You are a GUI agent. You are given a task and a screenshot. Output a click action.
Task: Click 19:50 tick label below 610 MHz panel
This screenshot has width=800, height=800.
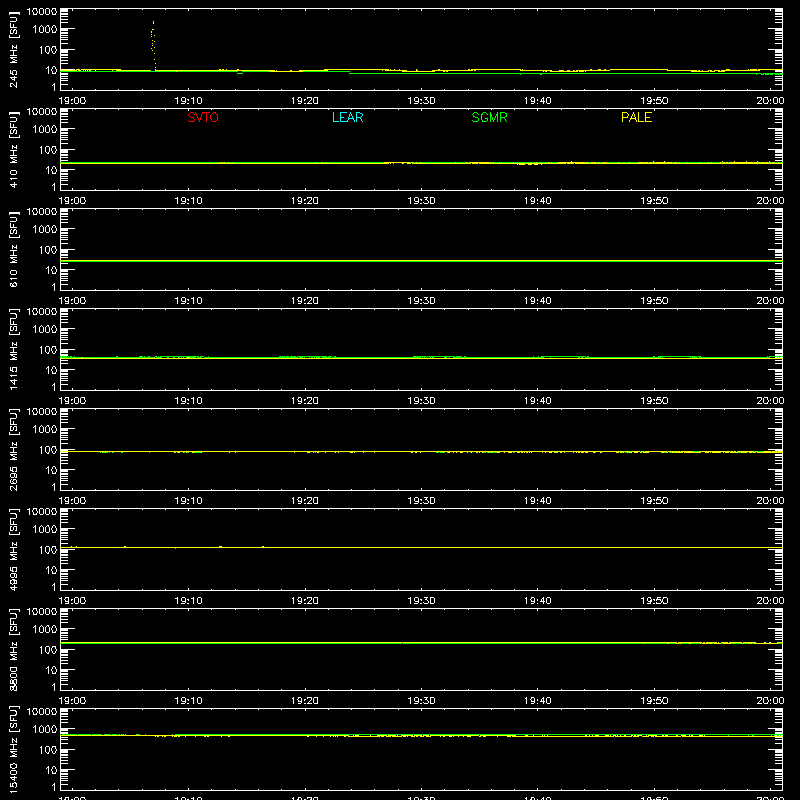pos(654,301)
